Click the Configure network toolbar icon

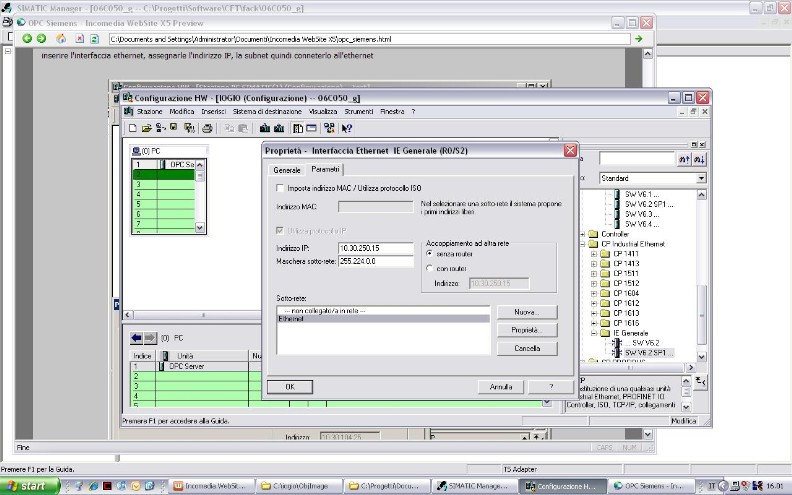329,128
